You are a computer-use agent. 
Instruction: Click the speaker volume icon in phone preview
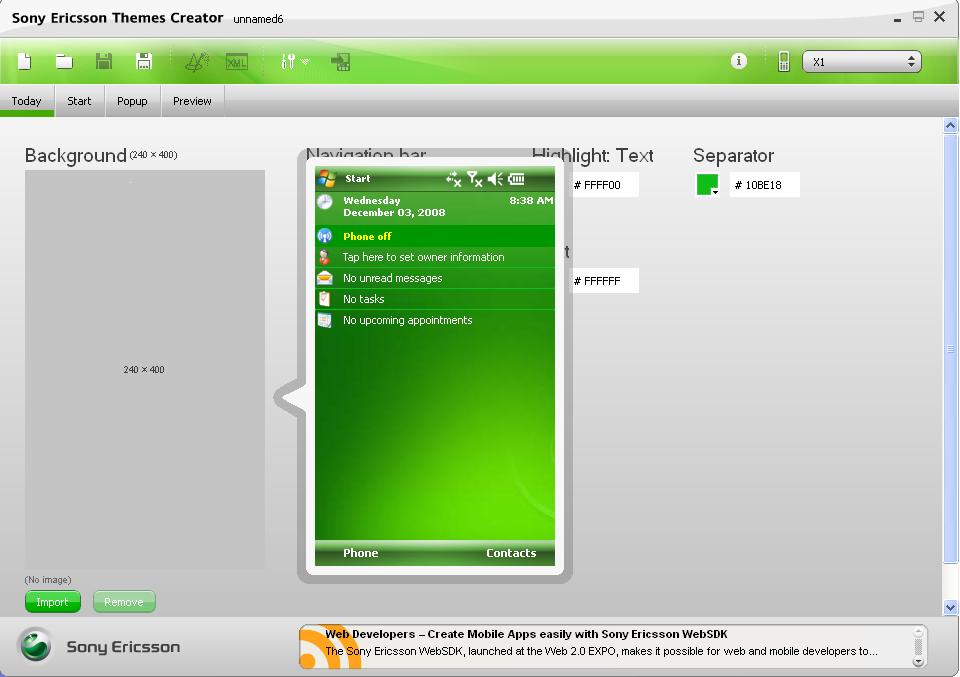point(495,179)
